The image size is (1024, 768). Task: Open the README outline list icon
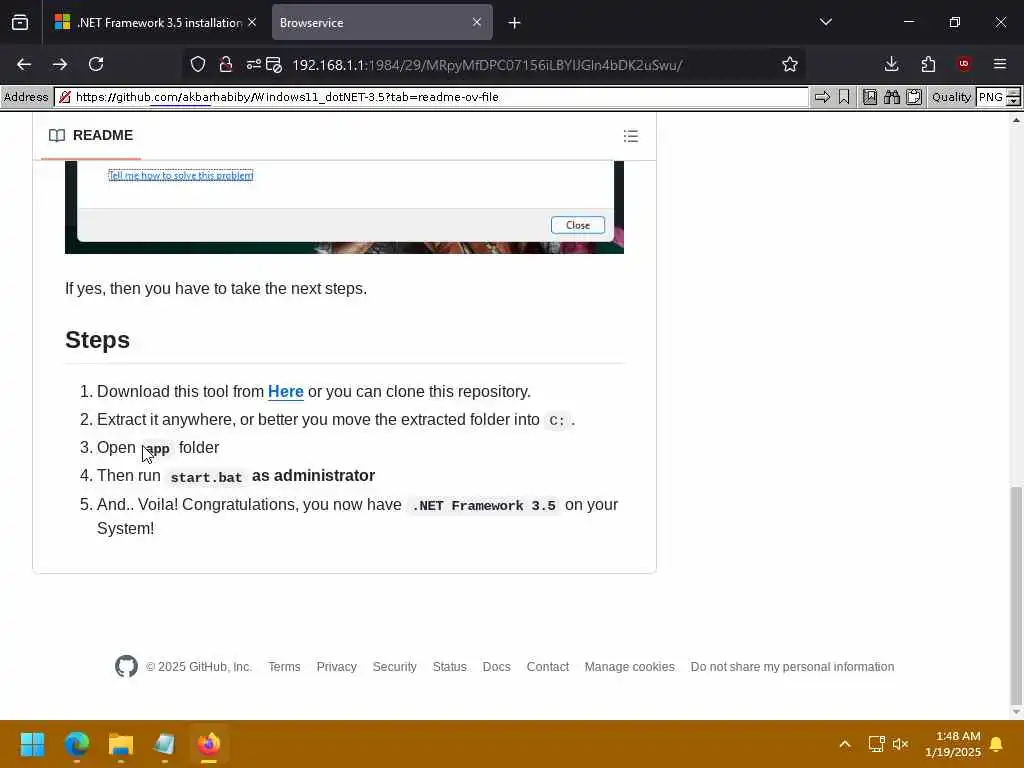tap(630, 136)
